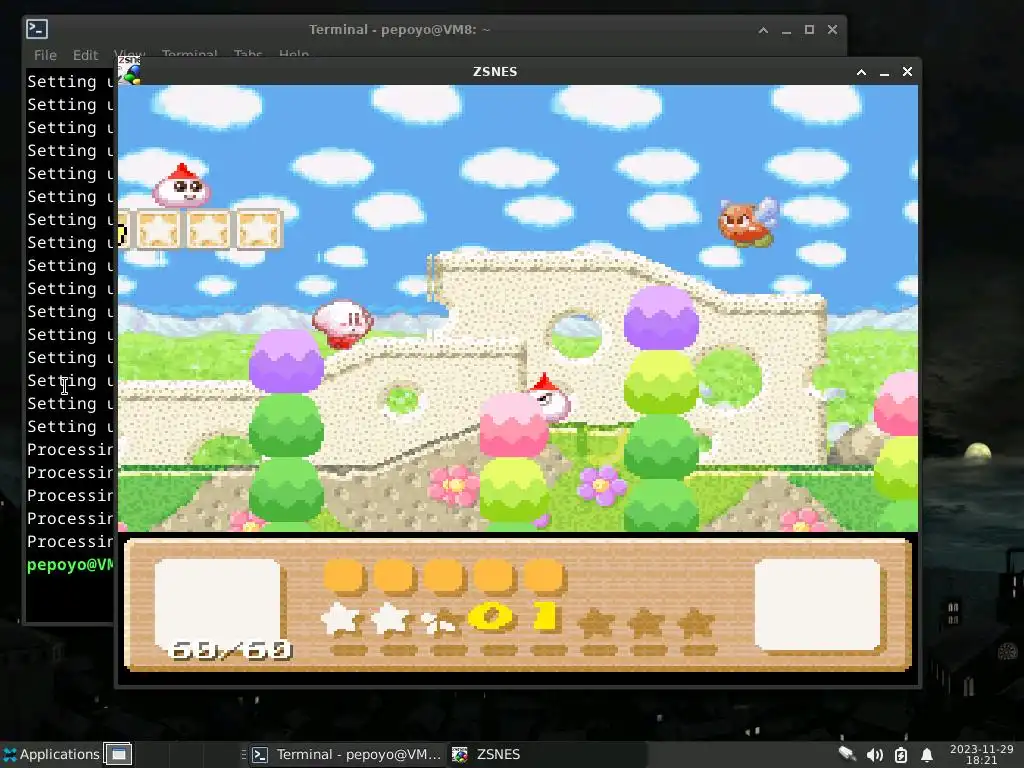Close the ZSNES window
This screenshot has height=768, width=1024.
(x=907, y=72)
